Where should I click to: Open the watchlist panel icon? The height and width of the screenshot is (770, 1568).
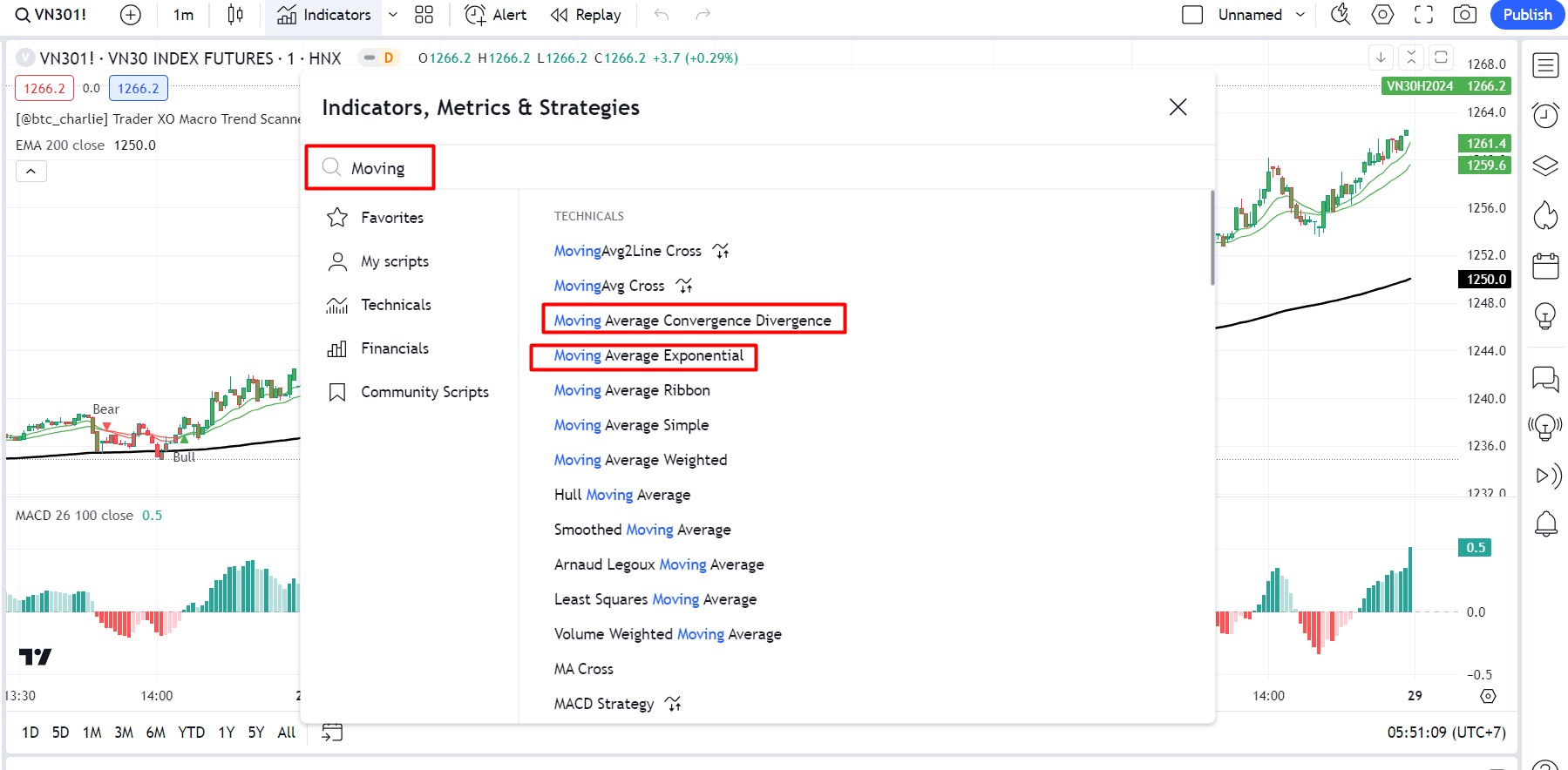point(1545,65)
